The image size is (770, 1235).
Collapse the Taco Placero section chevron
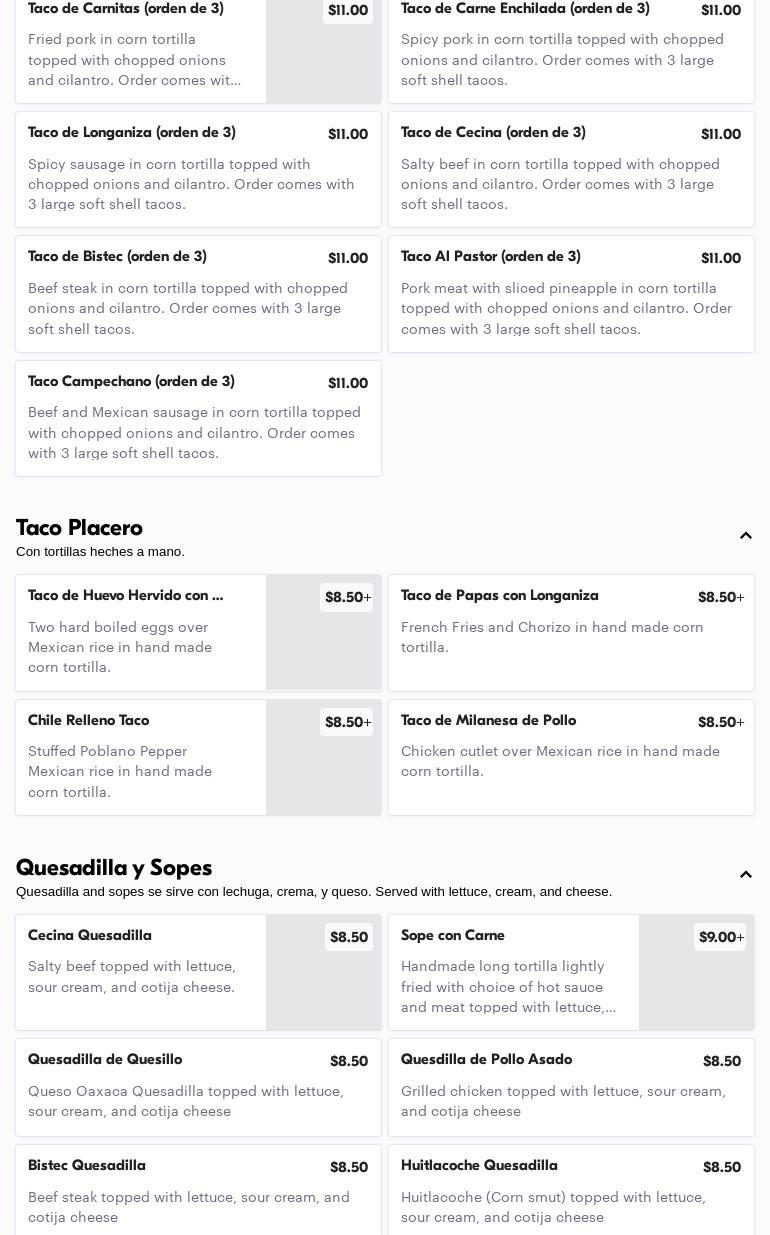(x=746, y=536)
